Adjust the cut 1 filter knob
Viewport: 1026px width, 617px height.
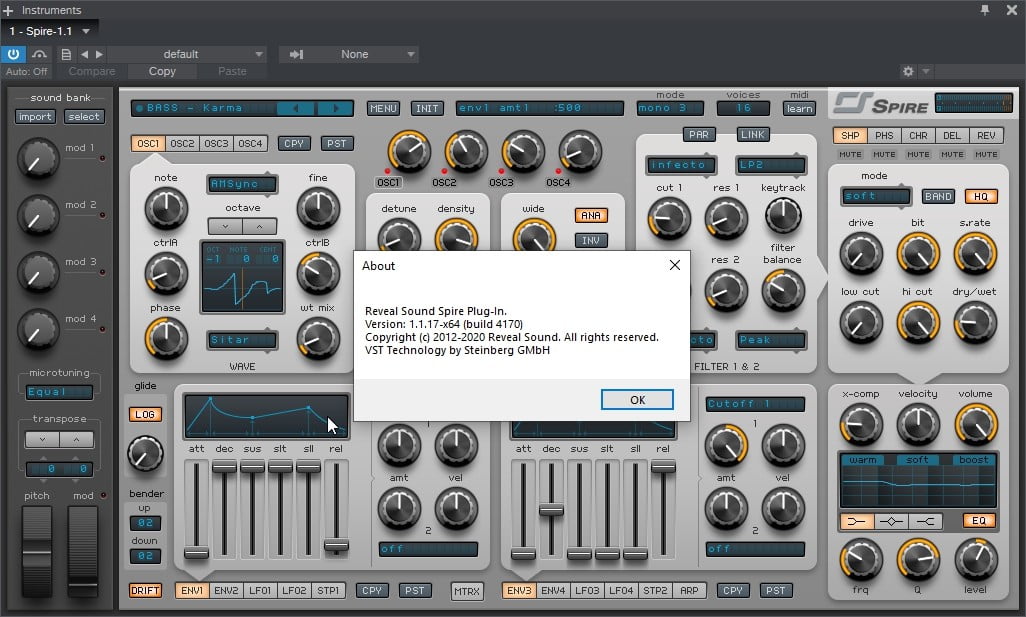pyautogui.click(x=669, y=218)
